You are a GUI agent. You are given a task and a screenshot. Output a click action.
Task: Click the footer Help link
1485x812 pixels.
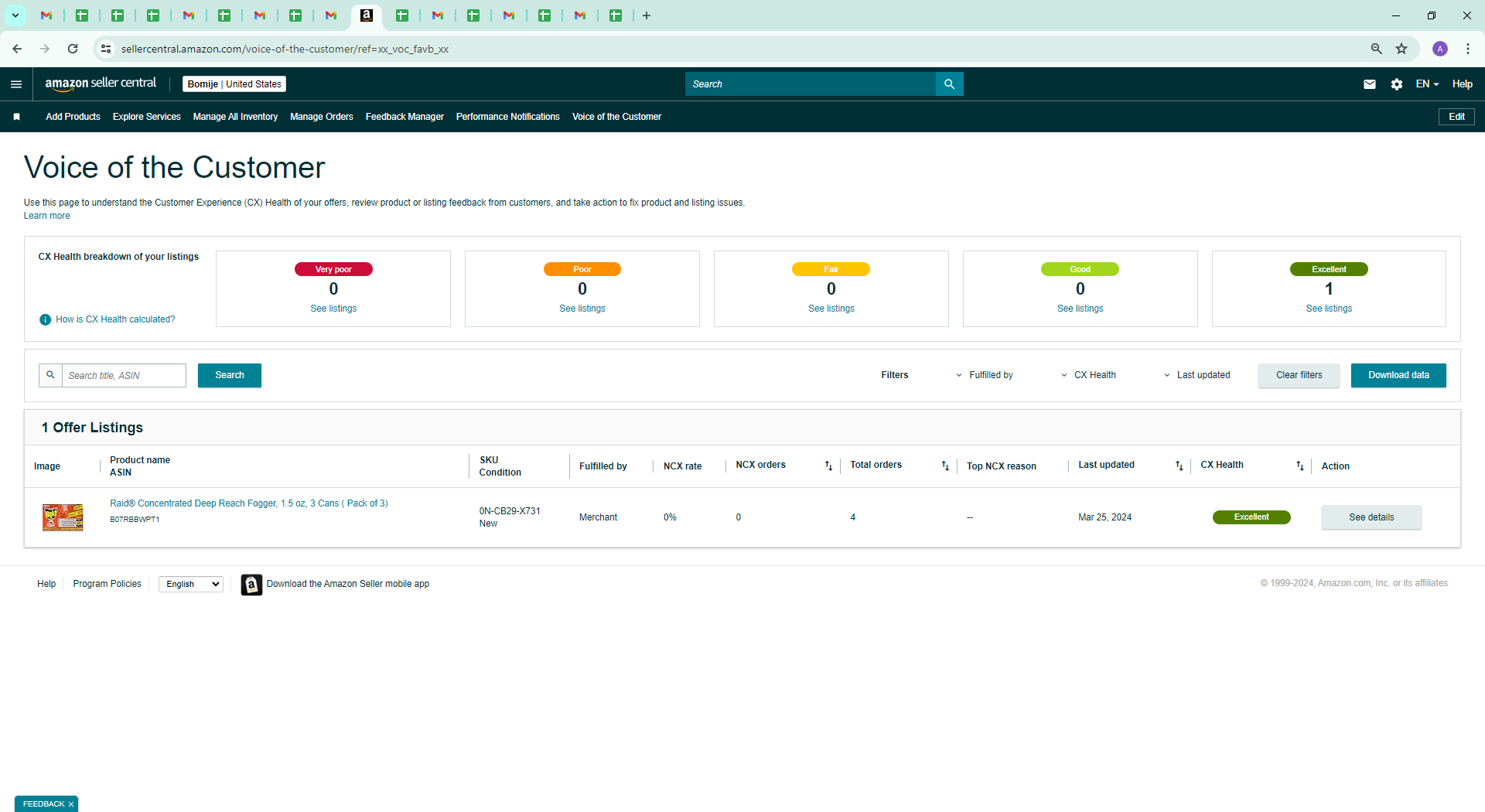click(46, 584)
